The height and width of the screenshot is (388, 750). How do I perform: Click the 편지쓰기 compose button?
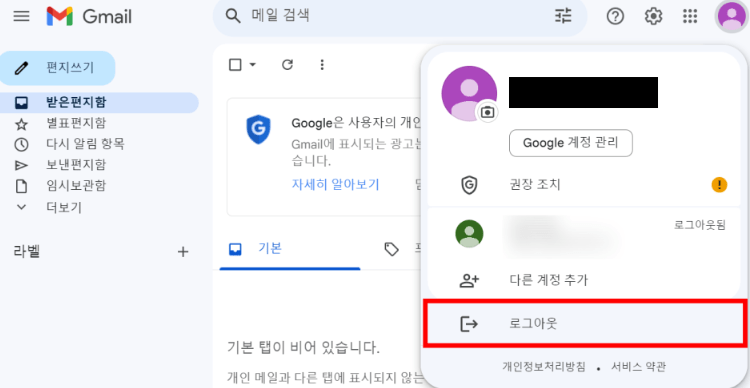tap(58, 68)
